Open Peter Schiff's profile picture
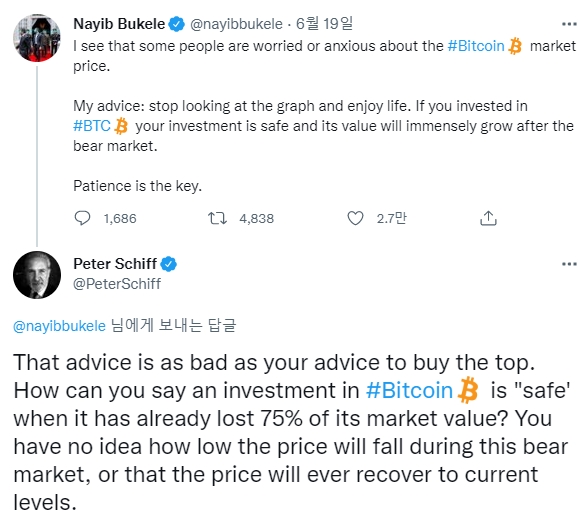 (37, 275)
